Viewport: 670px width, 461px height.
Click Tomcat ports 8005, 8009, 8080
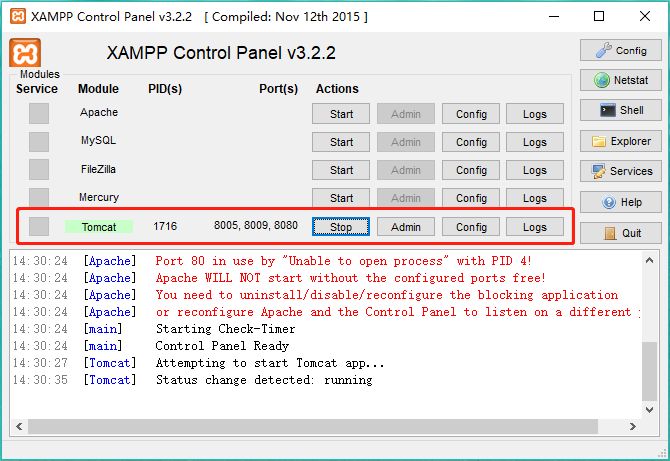tap(256, 225)
